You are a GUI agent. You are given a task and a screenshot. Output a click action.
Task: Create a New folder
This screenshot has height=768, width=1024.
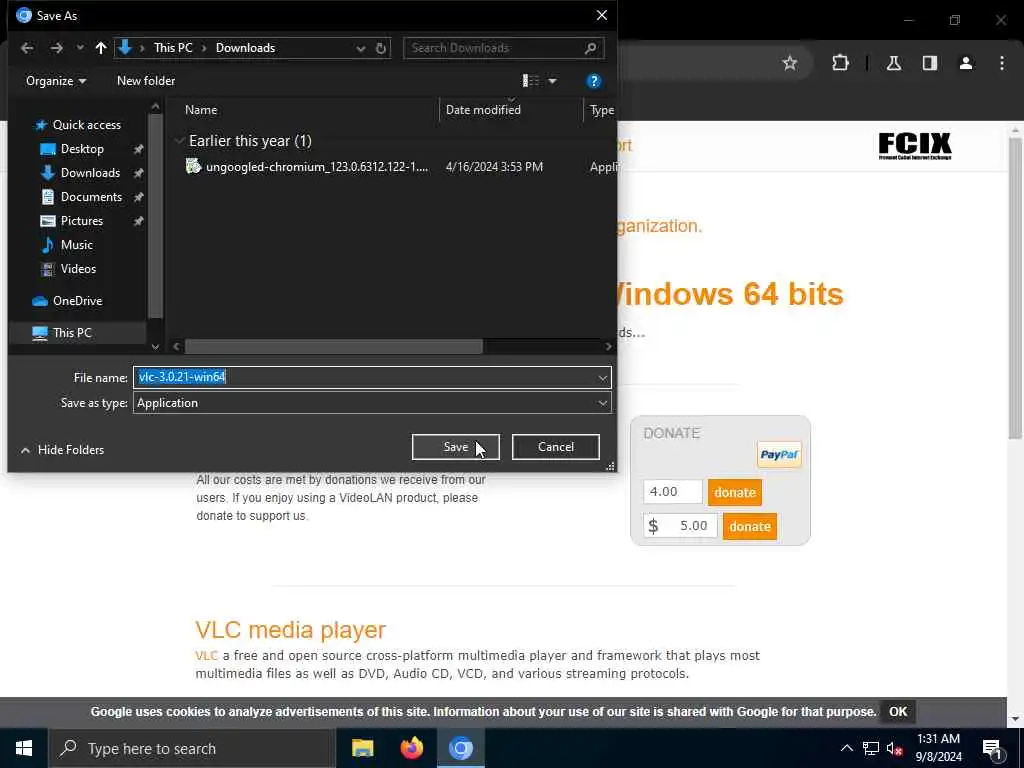click(x=146, y=81)
